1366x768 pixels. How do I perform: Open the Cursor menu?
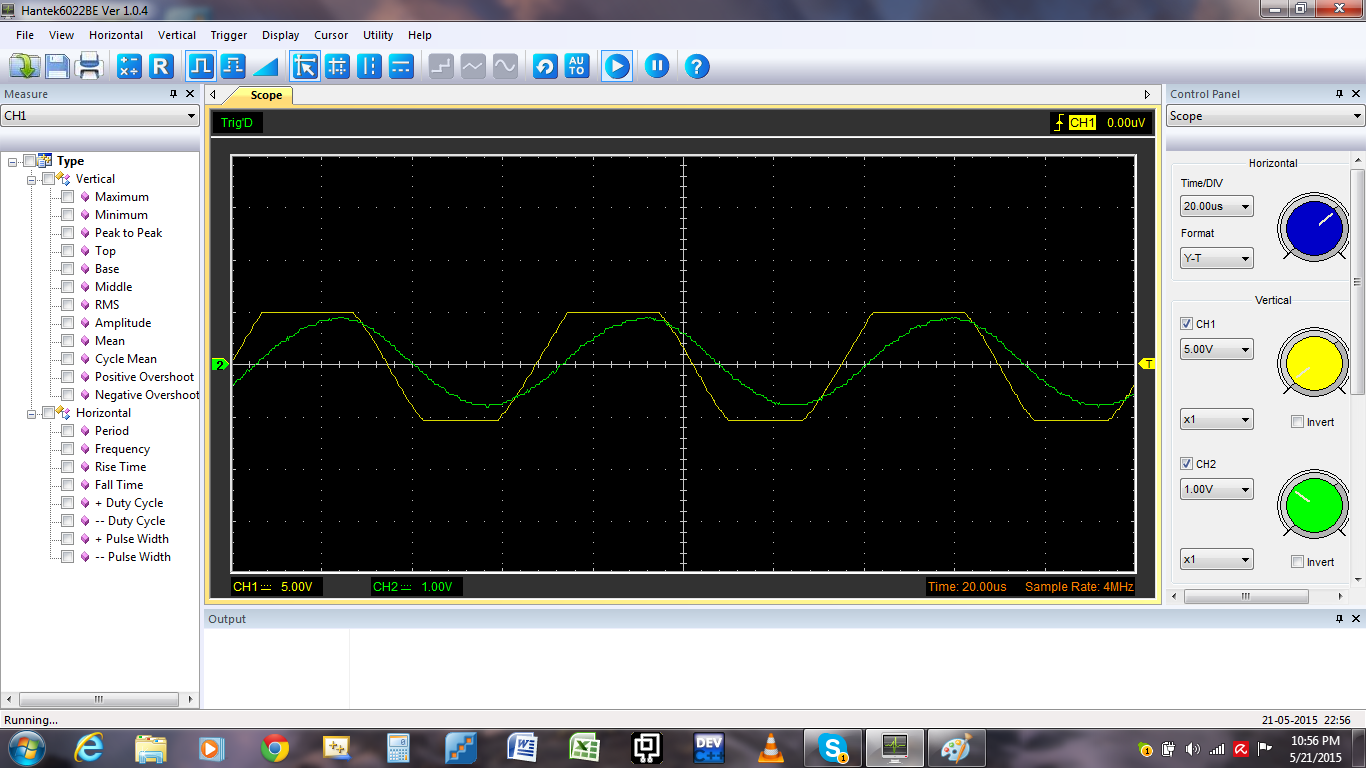point(331,35)
